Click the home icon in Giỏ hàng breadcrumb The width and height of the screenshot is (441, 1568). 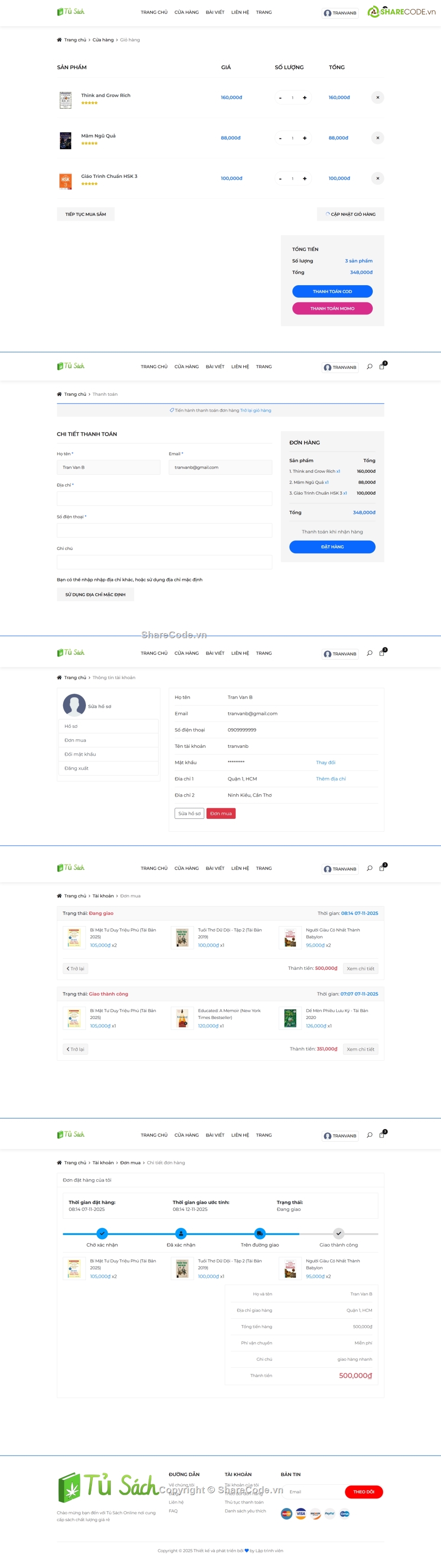[59, 39]
